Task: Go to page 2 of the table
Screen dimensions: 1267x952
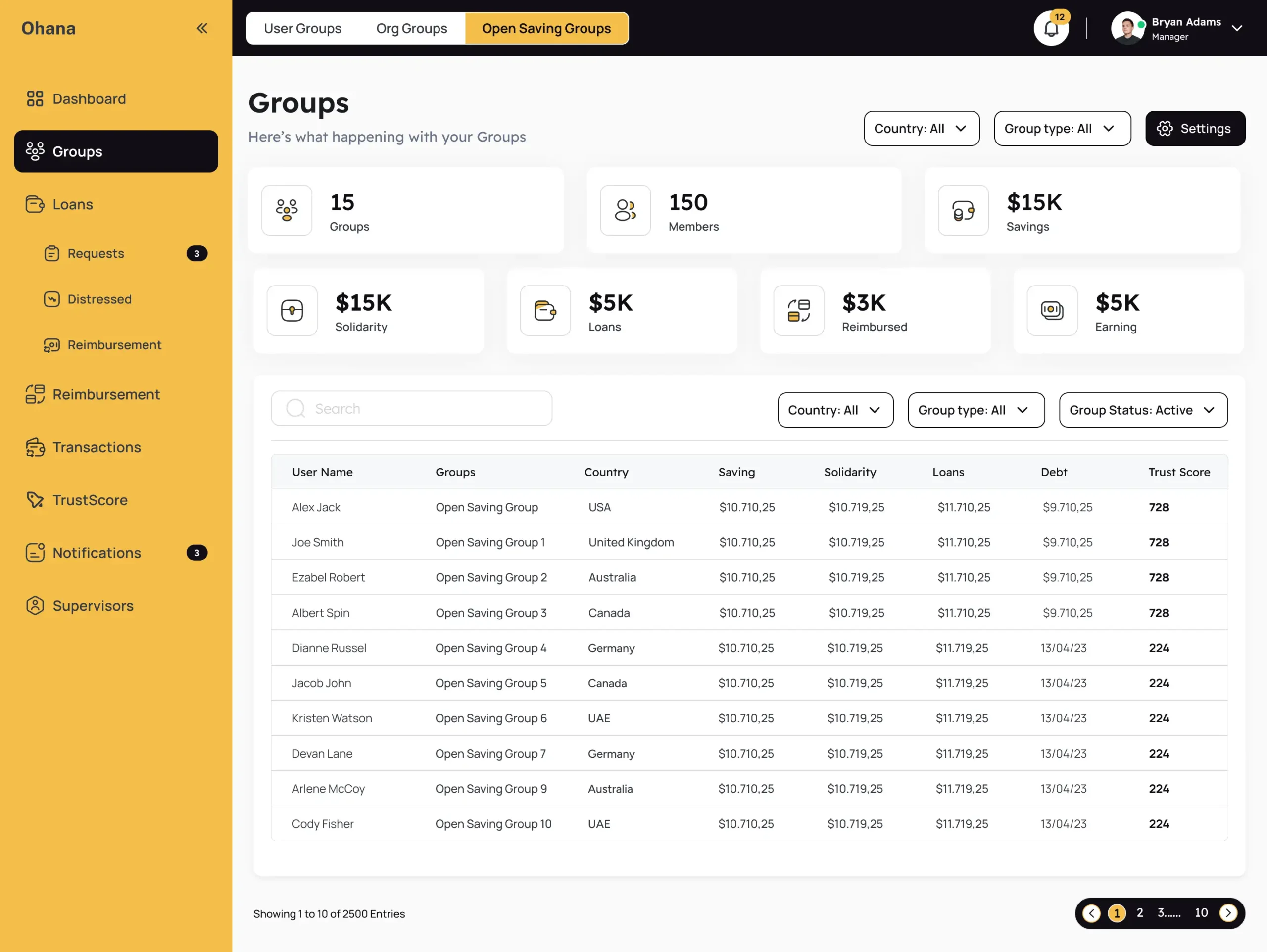Action: [x=1140, y=913]
